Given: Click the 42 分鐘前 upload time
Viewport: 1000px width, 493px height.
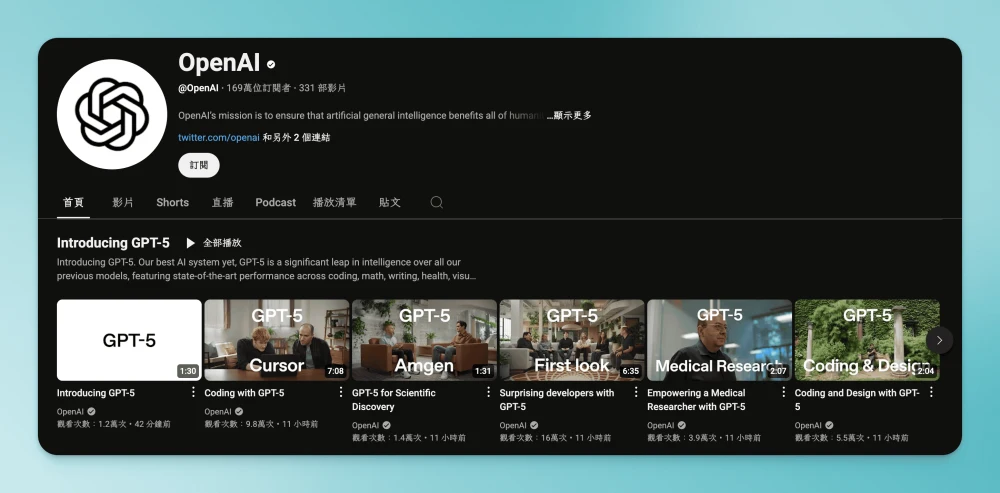Looking at the screenshot, I should (153, 424).
